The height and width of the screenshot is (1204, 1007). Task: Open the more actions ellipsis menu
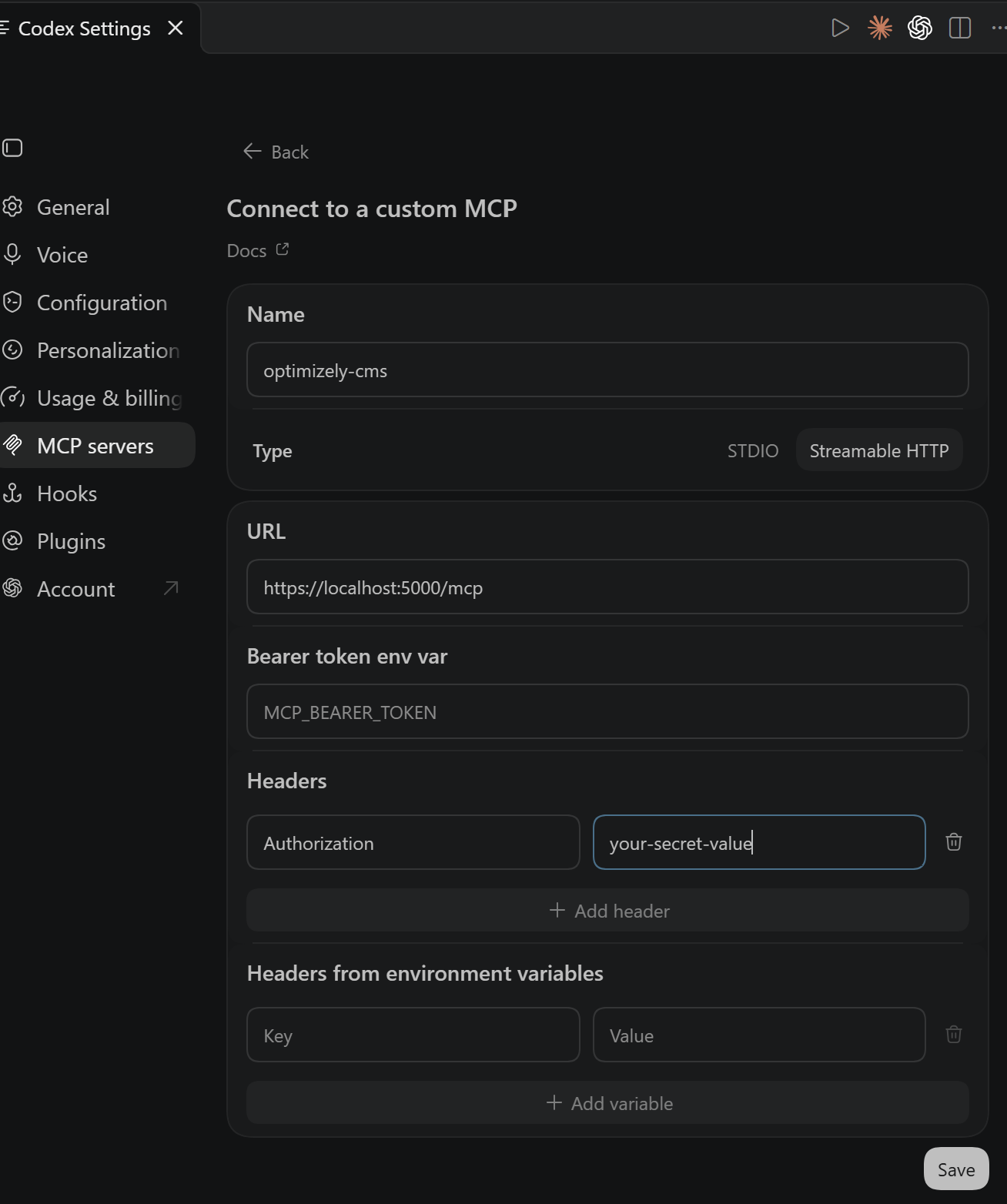(999, 28)
